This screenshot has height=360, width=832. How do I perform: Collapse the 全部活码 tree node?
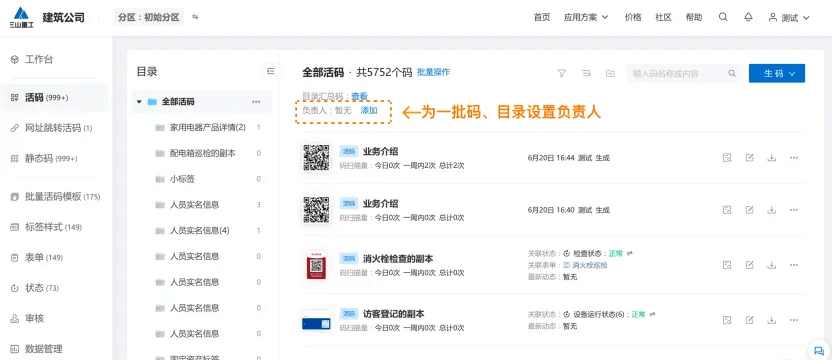(x=139, y=101)
